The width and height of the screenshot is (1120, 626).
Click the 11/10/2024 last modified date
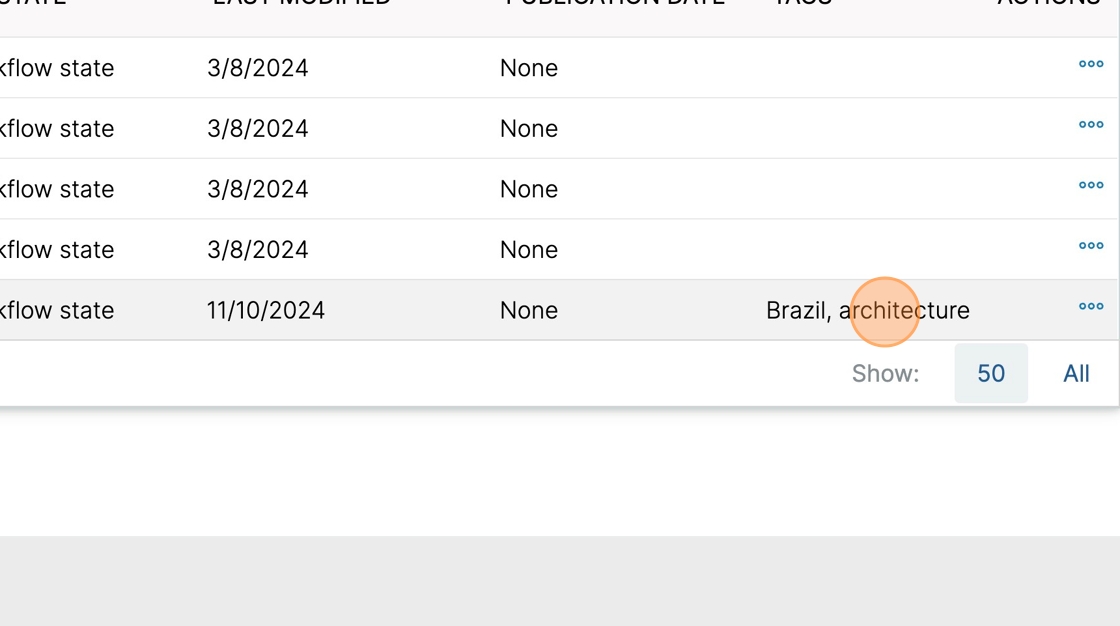coord(266,310)
